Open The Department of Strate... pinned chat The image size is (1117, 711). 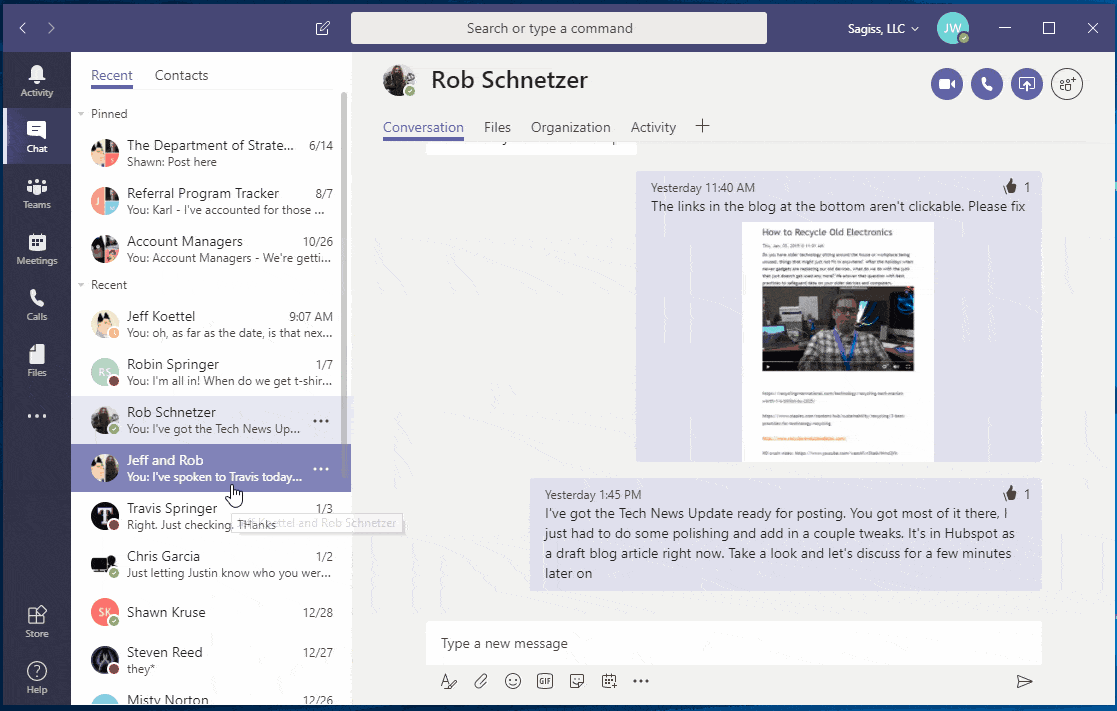tap(211, 153)
